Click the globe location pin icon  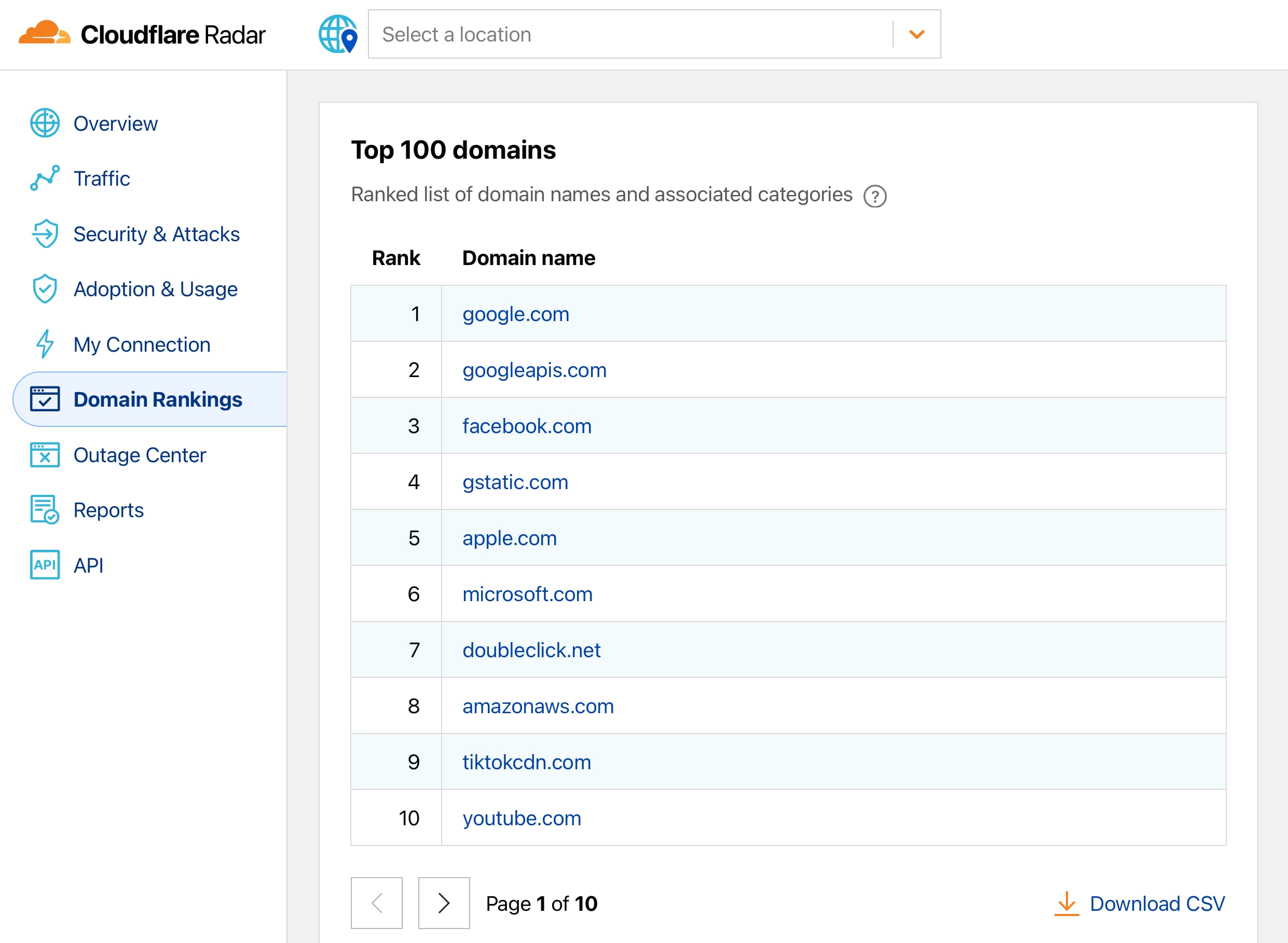338,34
